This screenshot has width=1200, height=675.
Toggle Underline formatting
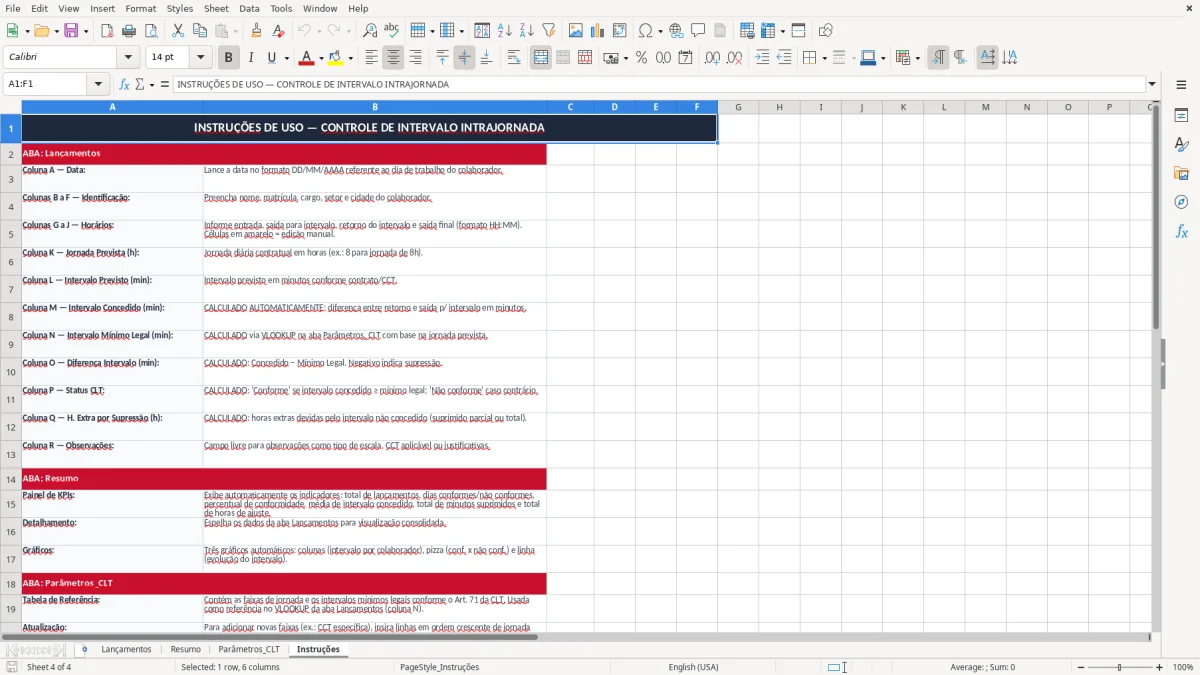[x=271, y=58]
